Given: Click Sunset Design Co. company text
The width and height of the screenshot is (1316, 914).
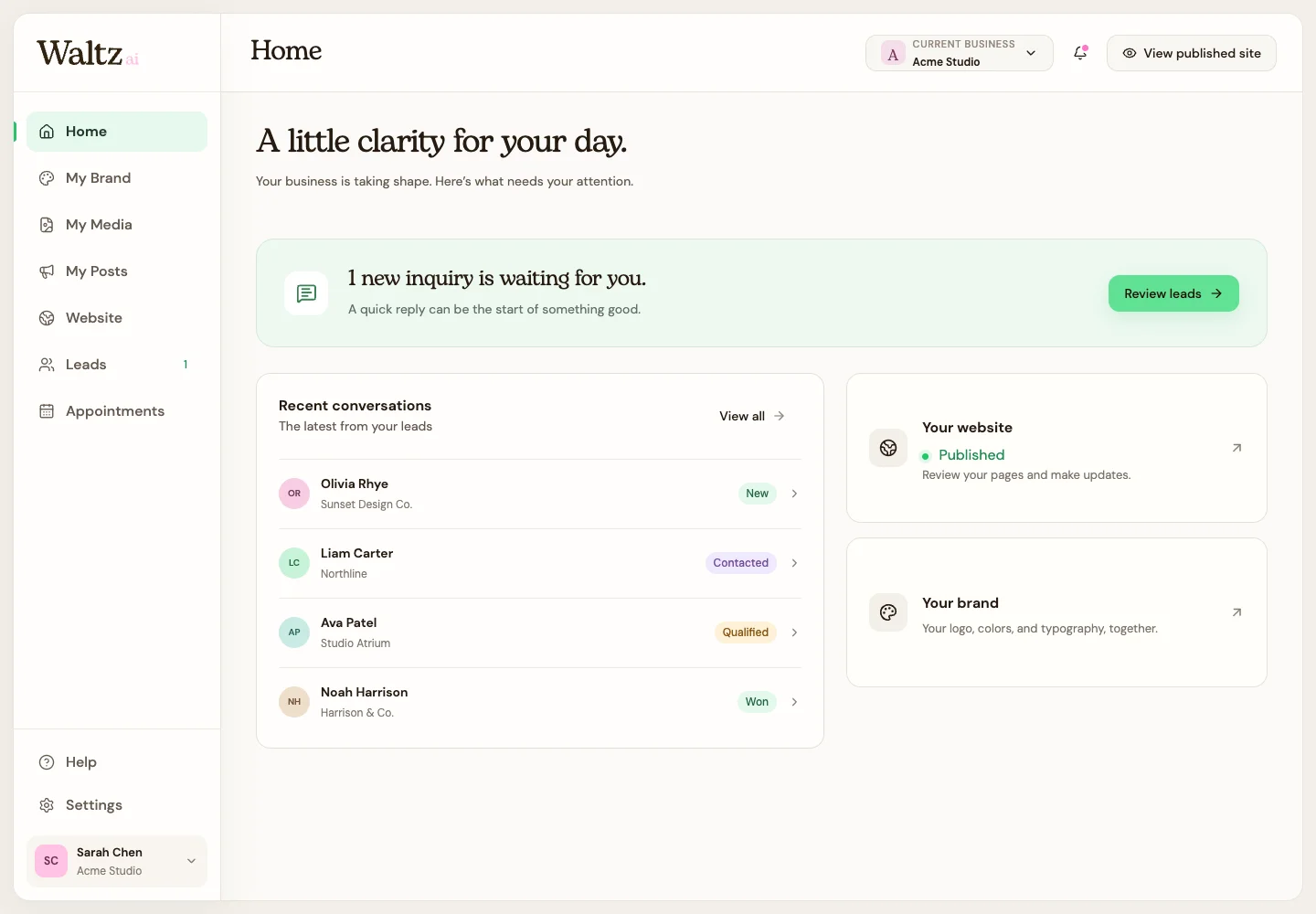Looking at the screenshot, I should pyautogui.click(x=366, y=505).
